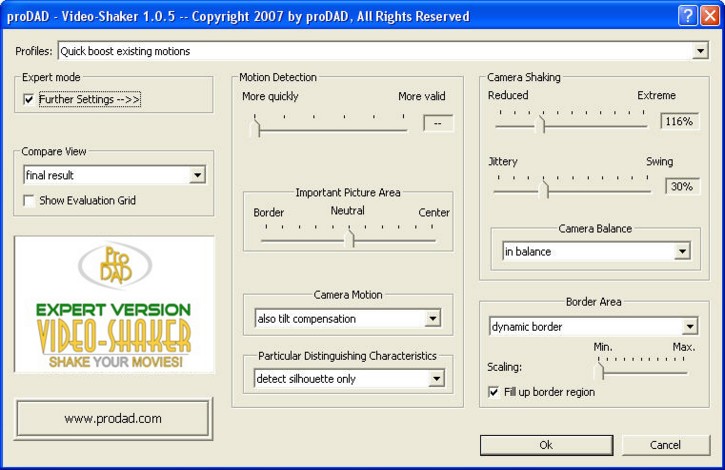
Task: Click the Cancel button
Action: [x=665, y=445]
